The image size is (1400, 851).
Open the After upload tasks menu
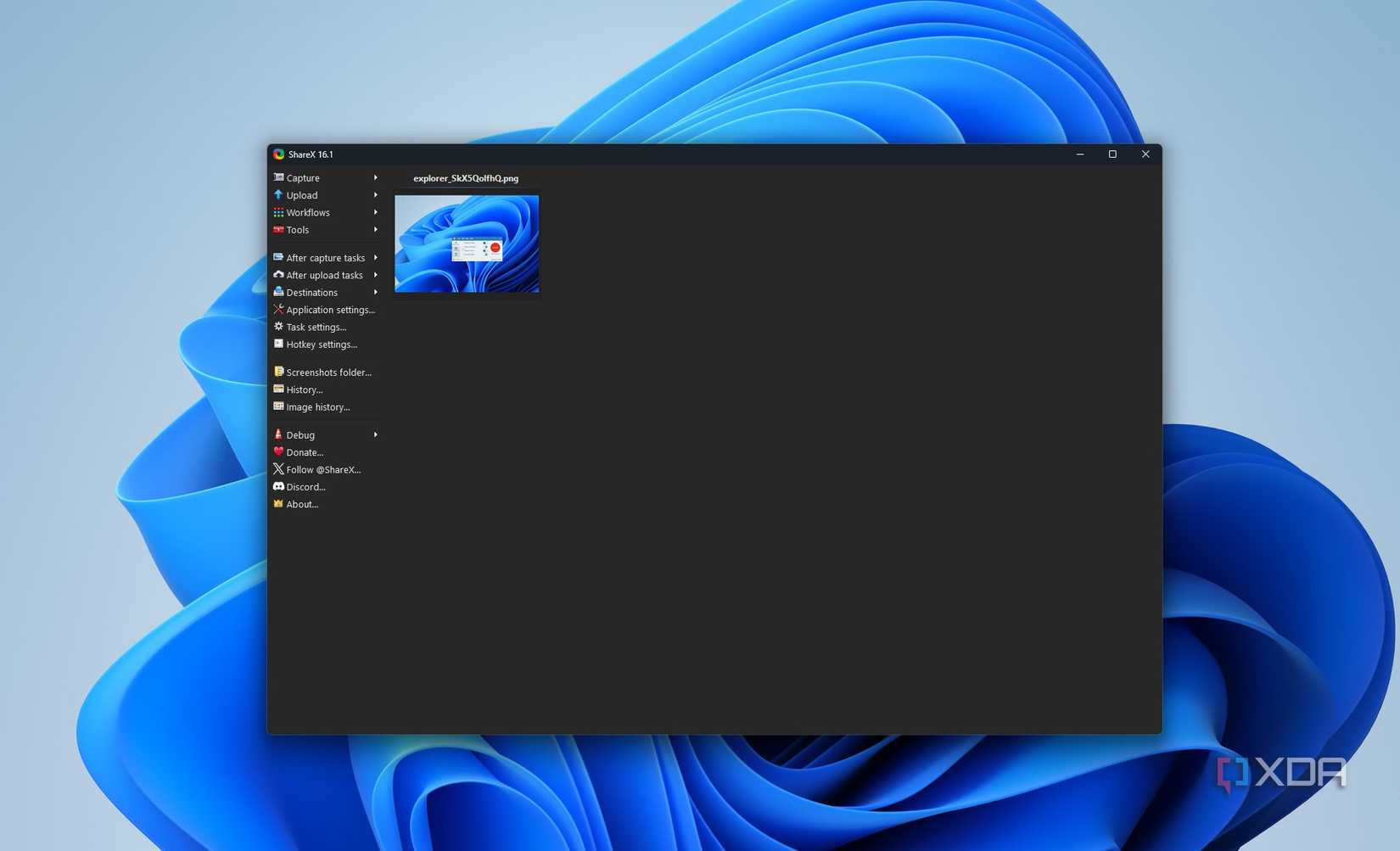coord(326,275)
